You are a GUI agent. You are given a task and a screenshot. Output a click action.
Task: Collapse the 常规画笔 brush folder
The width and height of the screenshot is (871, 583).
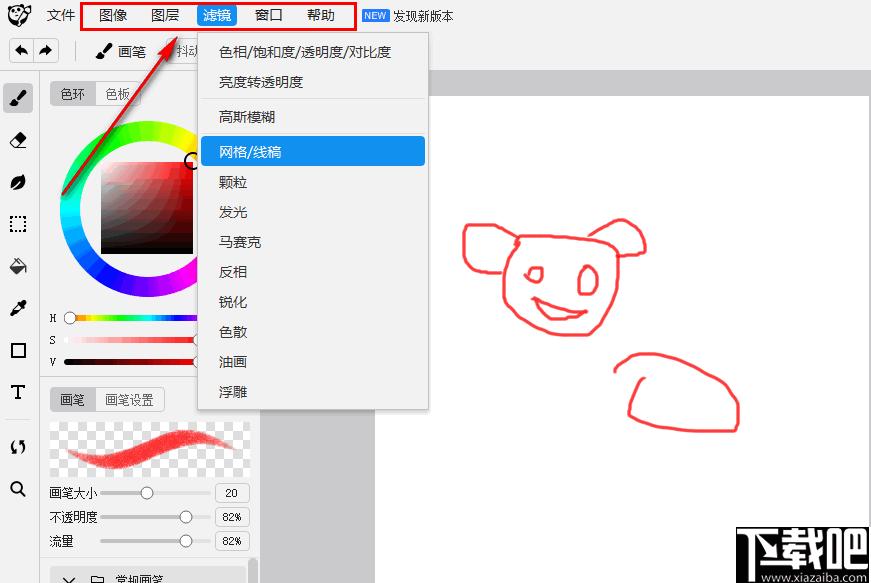click(x=69, y=578)
